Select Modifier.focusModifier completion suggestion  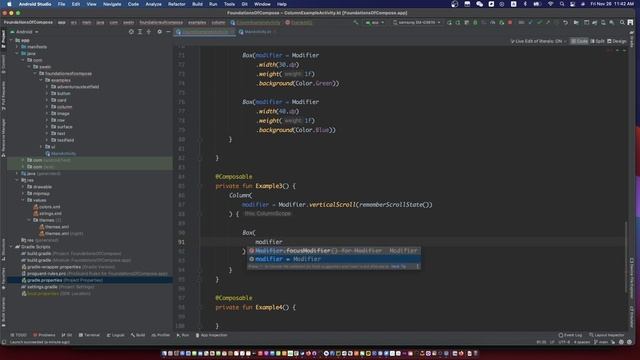click(x=333, y=251)
